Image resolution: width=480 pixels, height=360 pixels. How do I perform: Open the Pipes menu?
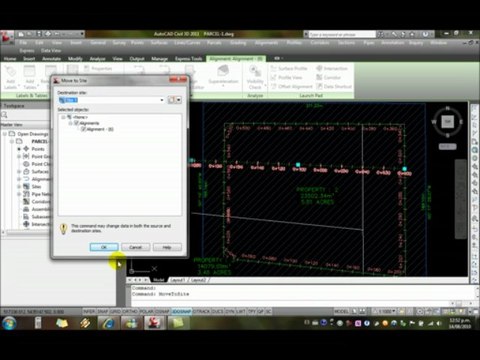click(368, 43)
